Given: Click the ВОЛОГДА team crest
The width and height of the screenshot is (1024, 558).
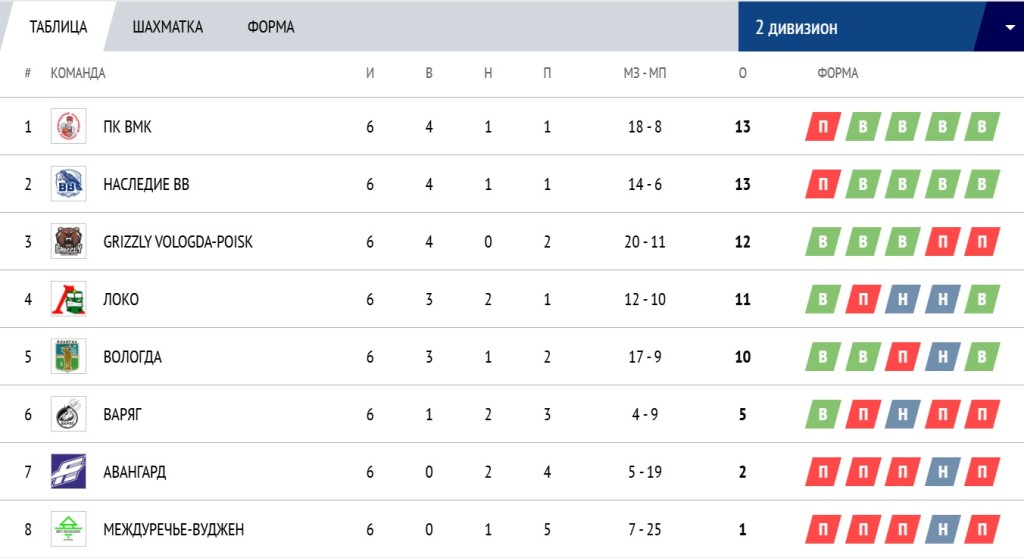Looking at the screenshot, I should 69,356.
